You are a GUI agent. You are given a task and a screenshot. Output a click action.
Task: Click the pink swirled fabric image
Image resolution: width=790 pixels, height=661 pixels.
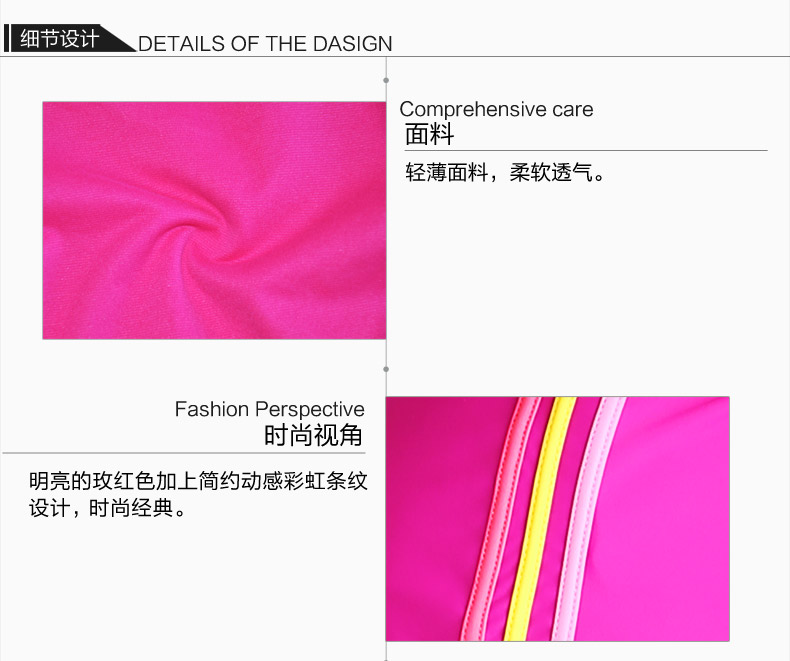(x=214, y=220)
